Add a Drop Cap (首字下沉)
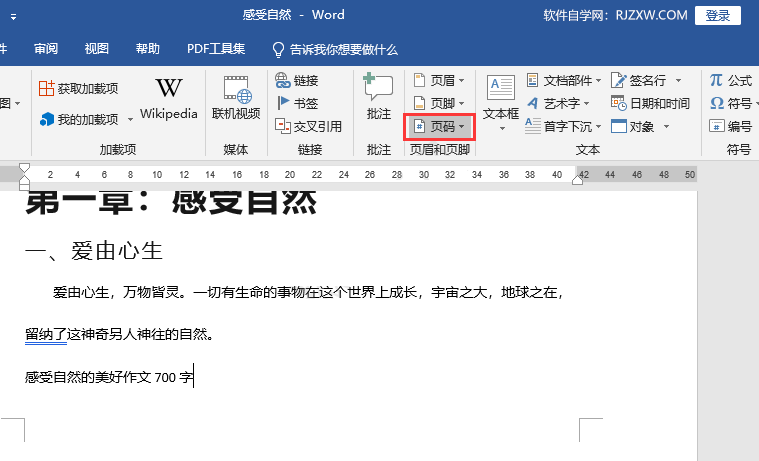The image size is (759, 461). point(563,126)
